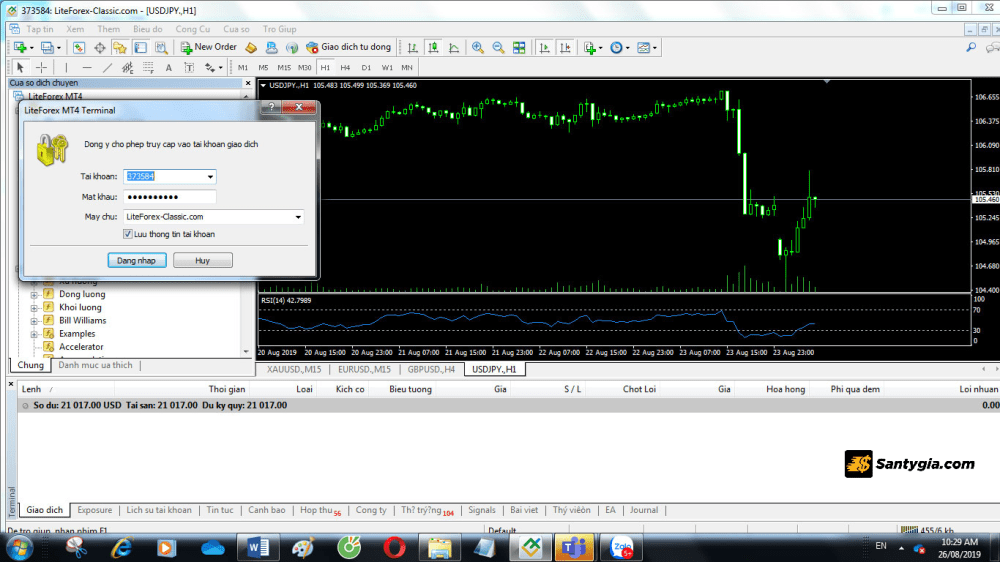Image resolution: width=1000 pixels, height=562 pixels.
Task: Click the 'Mat khau' password field
Action: pyautogui.click(x=170, y=197)
